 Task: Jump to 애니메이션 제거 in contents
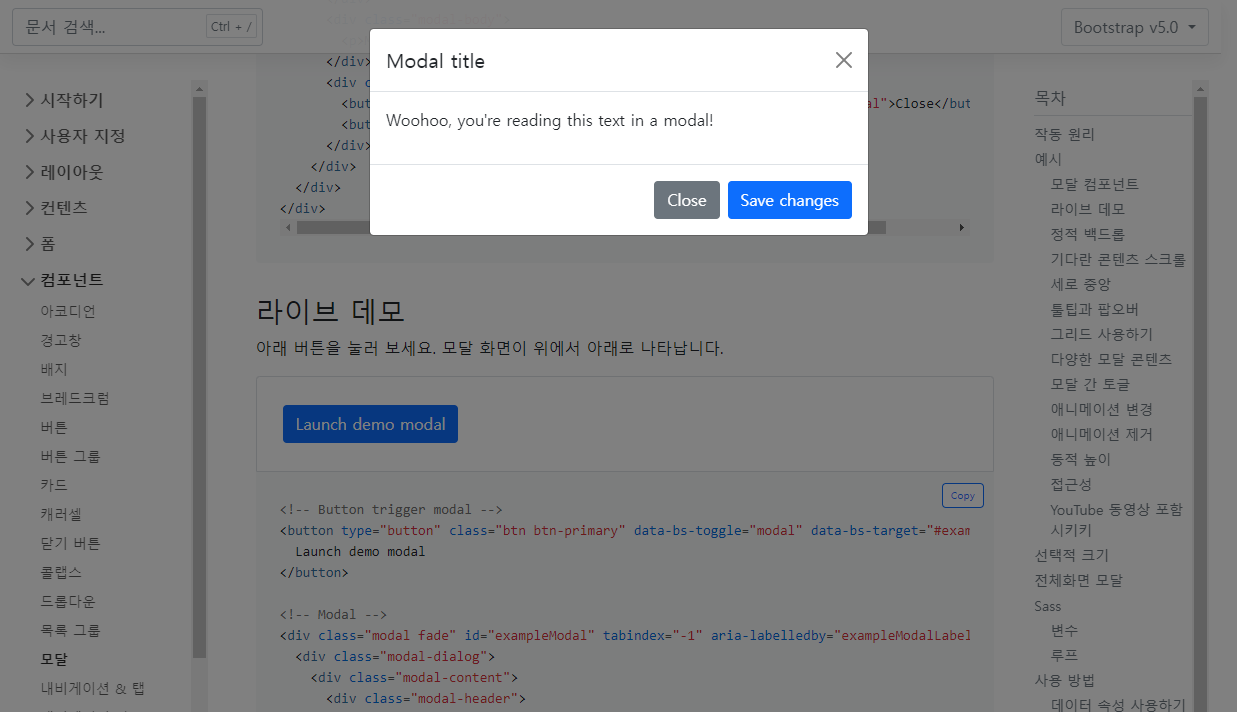point(1102,434)
